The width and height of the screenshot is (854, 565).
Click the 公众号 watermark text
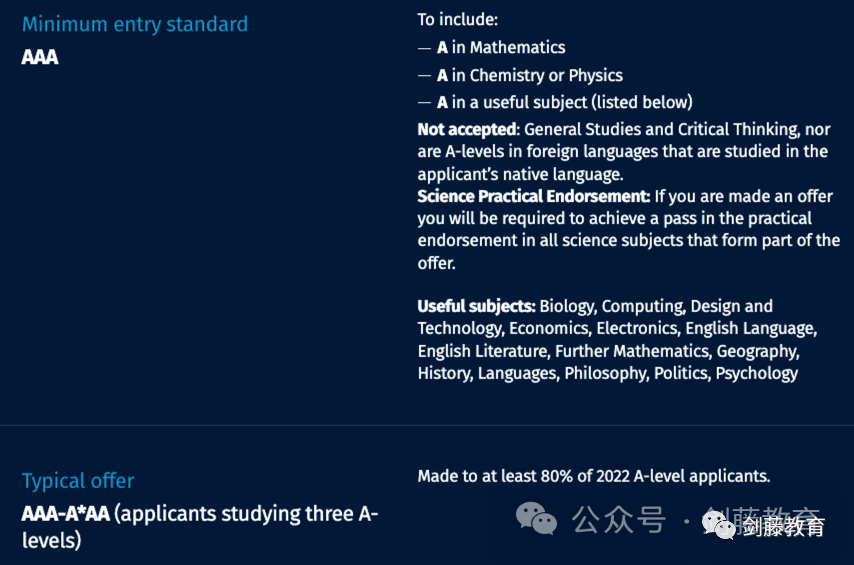pyautogui.click(x=619, y=519)
